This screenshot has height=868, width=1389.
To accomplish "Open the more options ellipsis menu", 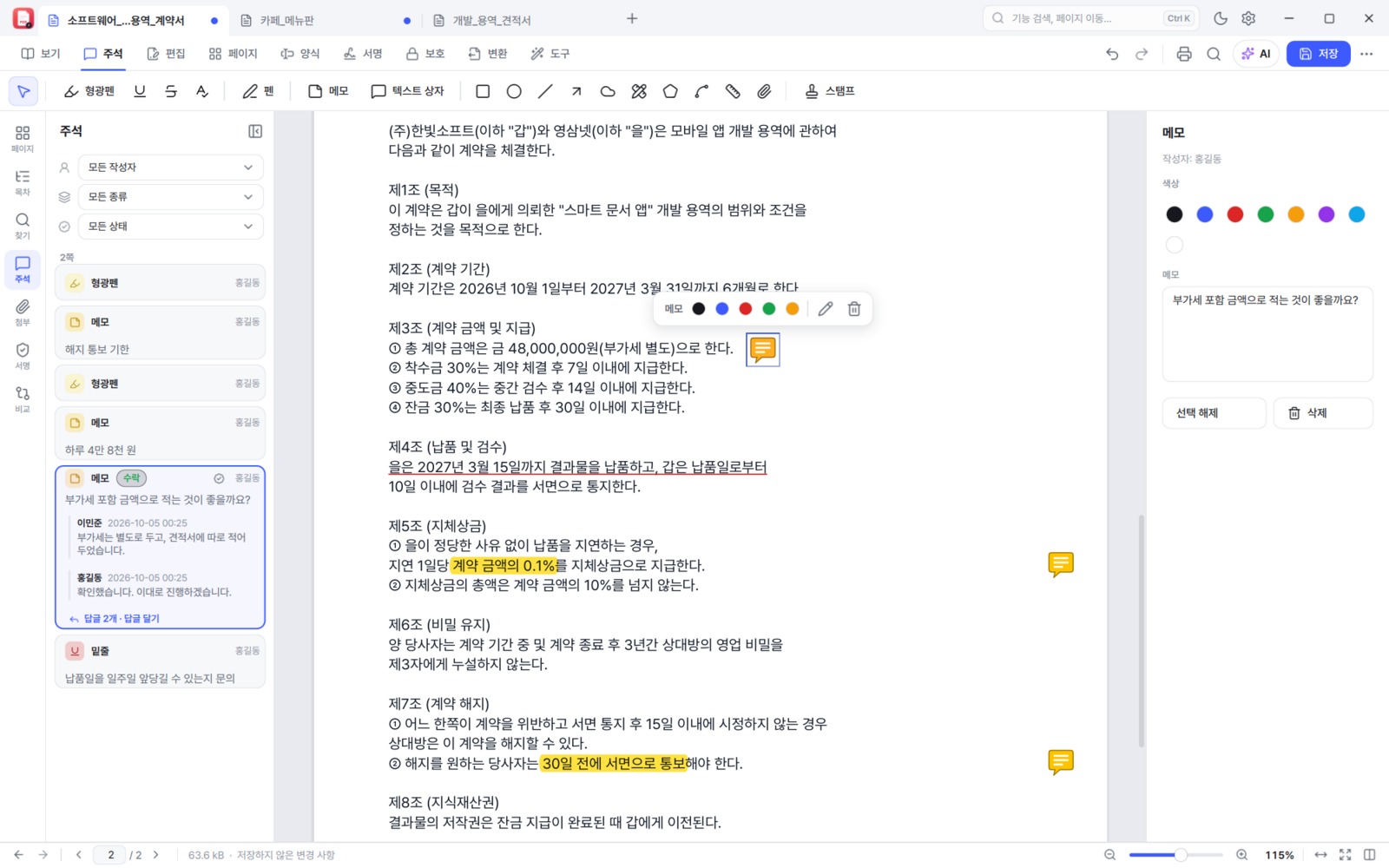I will 1366,54.
